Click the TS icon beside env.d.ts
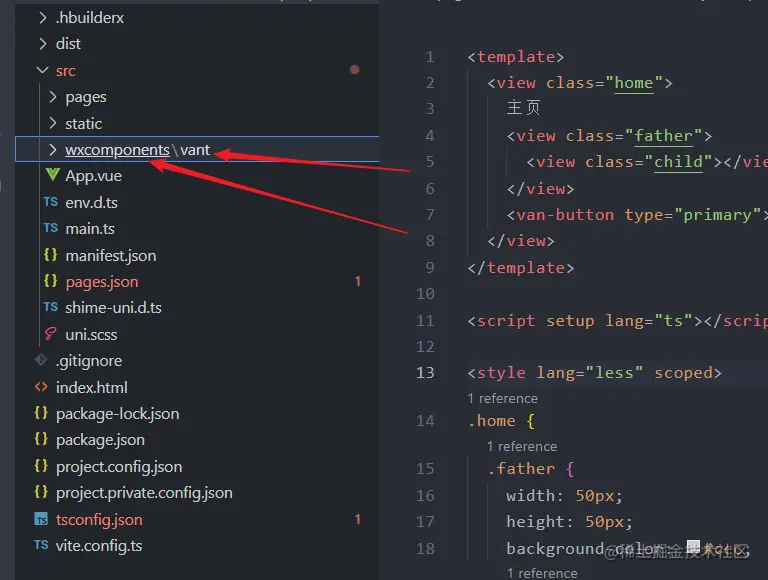 point(50,202)
